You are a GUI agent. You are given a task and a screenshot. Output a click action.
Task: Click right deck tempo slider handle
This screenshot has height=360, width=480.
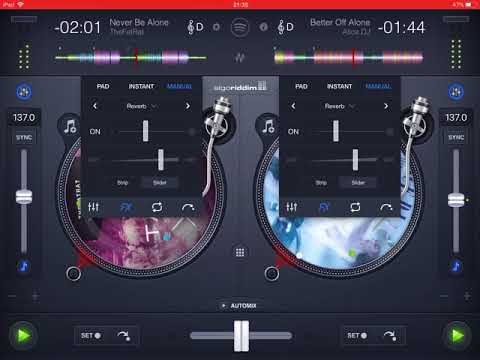point(456,200)
